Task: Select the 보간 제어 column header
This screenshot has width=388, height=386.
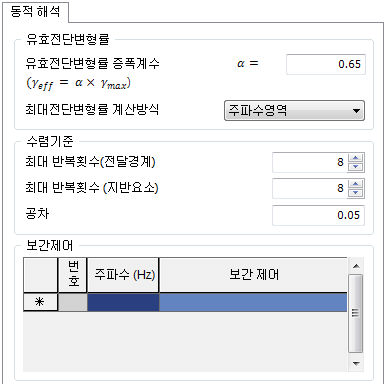Action: pyautogui.click(x=253, y=275)
